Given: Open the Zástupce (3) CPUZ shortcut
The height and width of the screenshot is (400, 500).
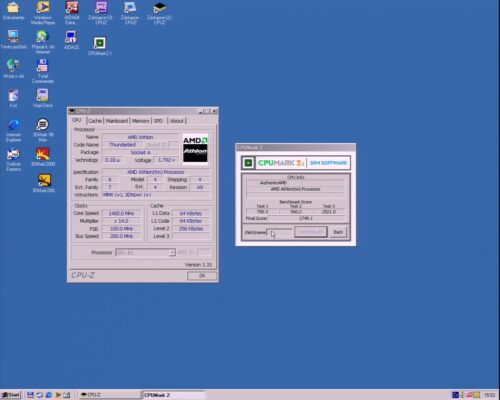Looking at the screenshot, I should tap(101, 13).
